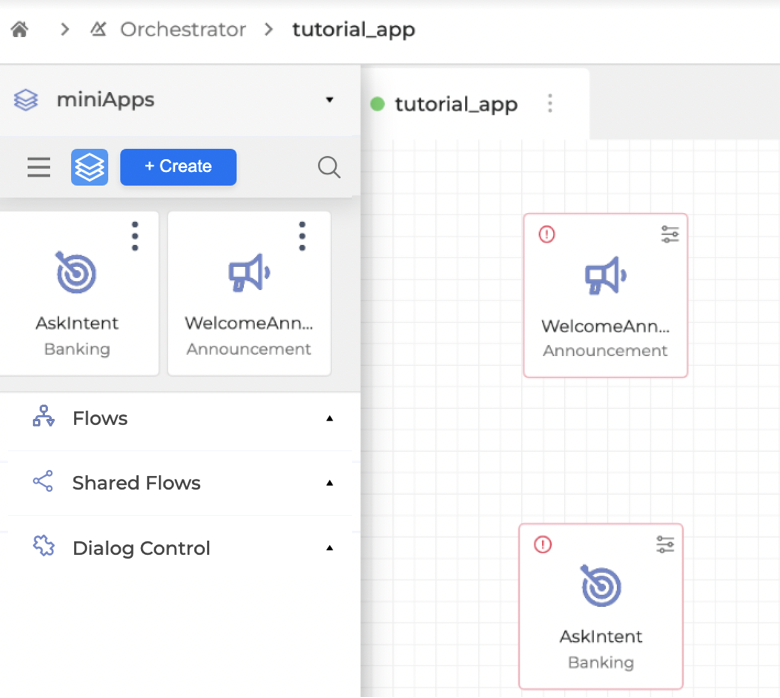Open settings sliders on WelcomeAnn canvas node
The width and height of the screenshot is (780, 698).
point(669,234)
